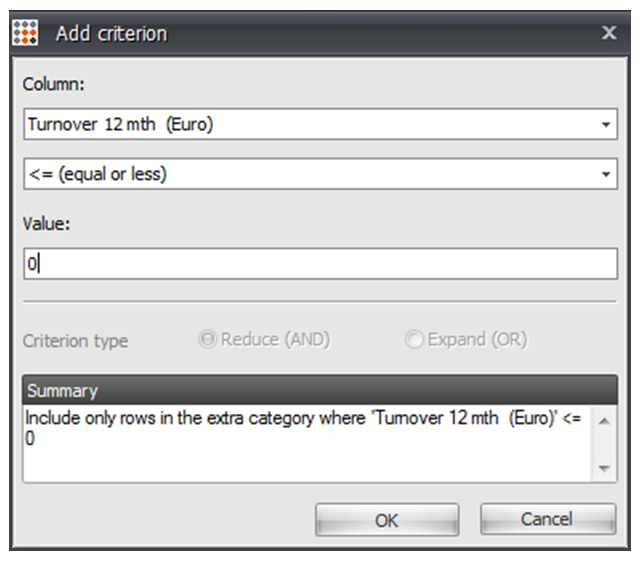
Task: Click the Add criterion title bar text
Action: (x=111, y=34)
